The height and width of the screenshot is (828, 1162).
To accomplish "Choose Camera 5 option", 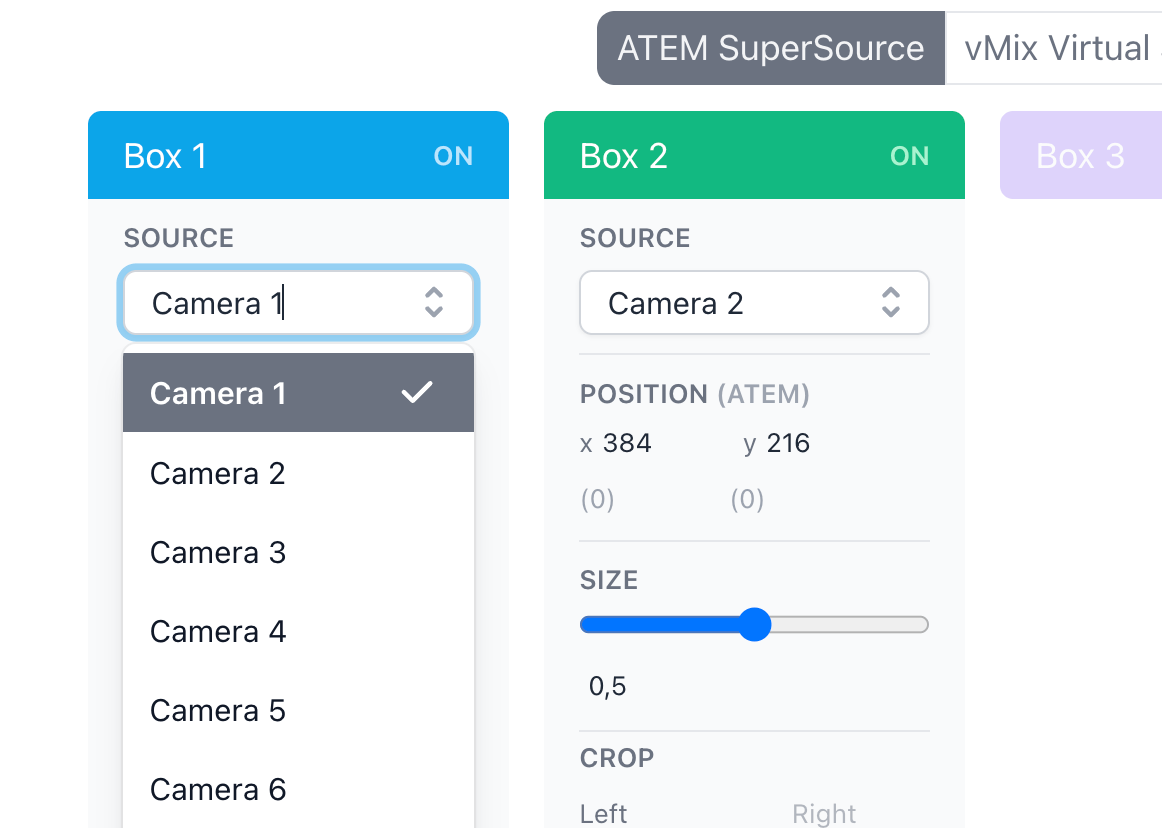I will [x=298, y=710].
